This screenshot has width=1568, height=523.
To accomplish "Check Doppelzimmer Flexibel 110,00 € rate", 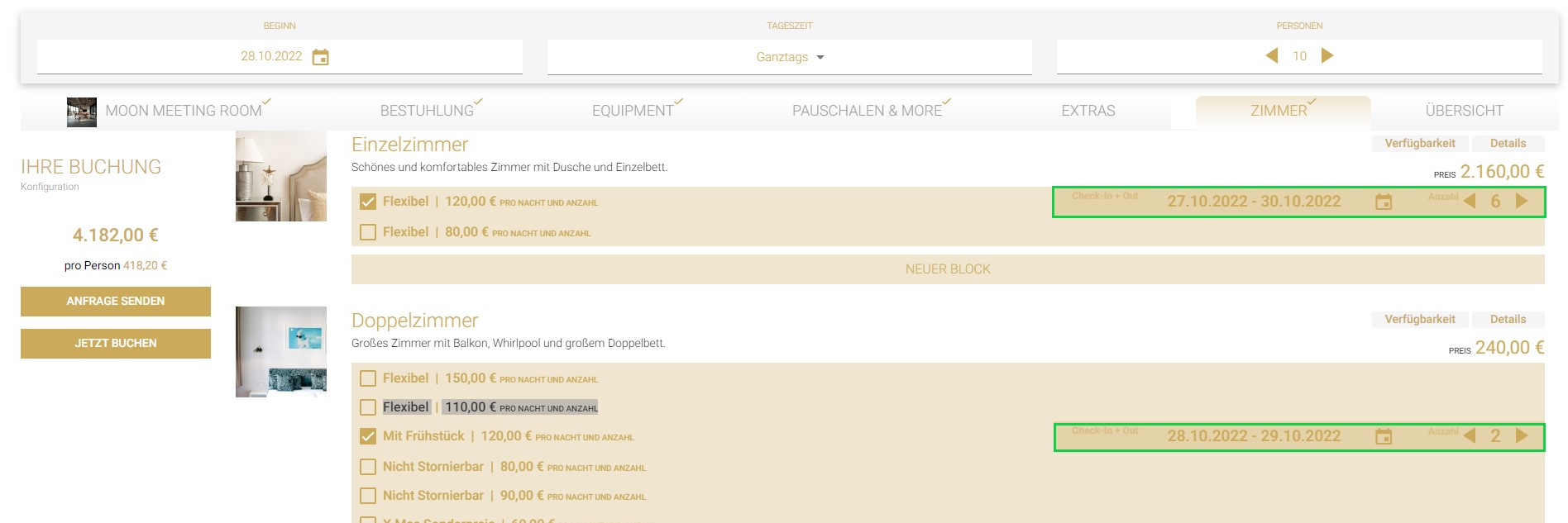I will pyautogui.click(x=368, y=407).
